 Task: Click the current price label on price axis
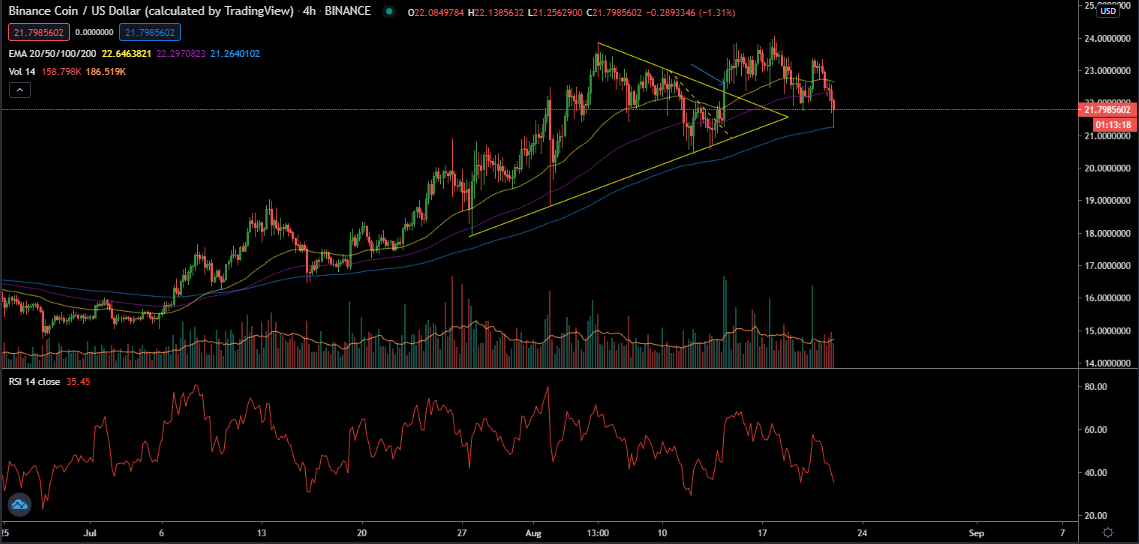(1107, 110)
